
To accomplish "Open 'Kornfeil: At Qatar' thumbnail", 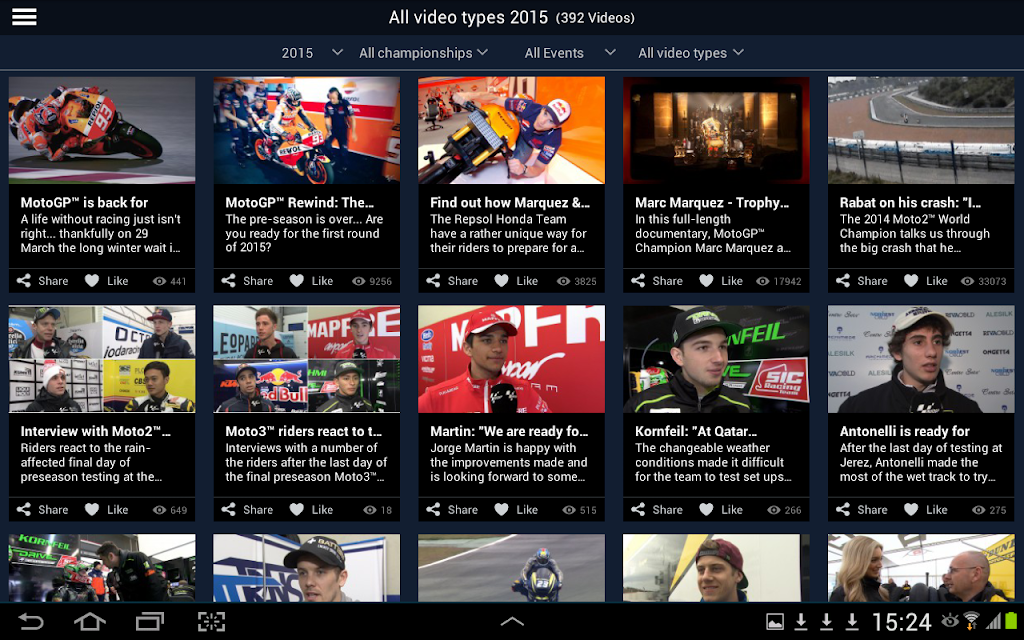I will 716,359.
